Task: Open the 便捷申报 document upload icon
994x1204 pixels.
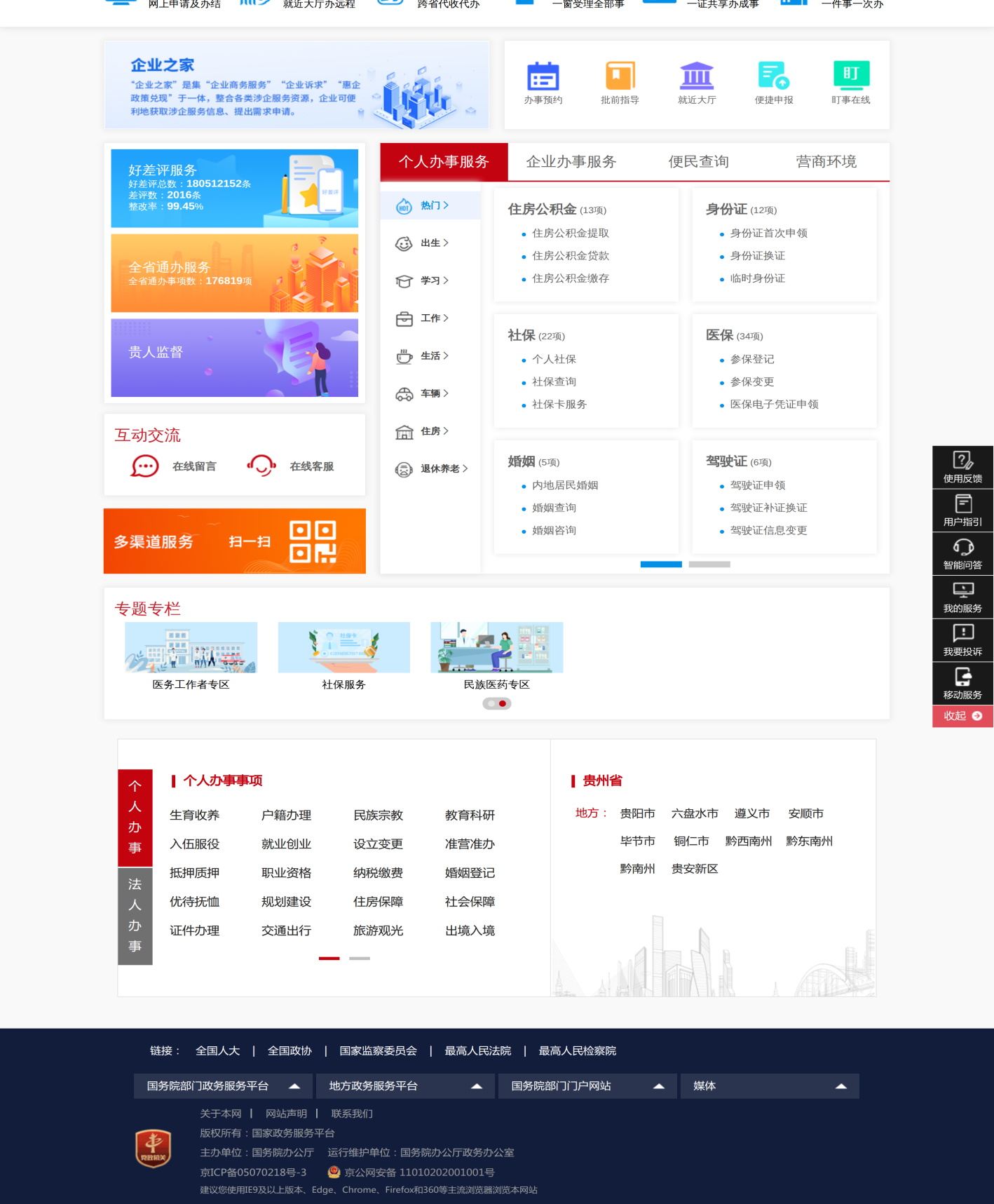Action: [x=774, y=76]
